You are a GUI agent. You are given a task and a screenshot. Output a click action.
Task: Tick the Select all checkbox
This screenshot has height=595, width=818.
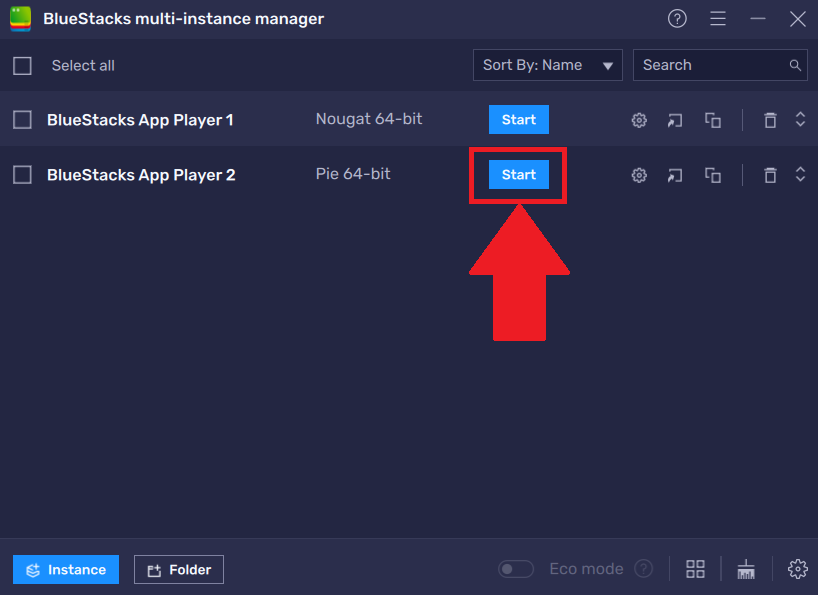click(22, 66)
